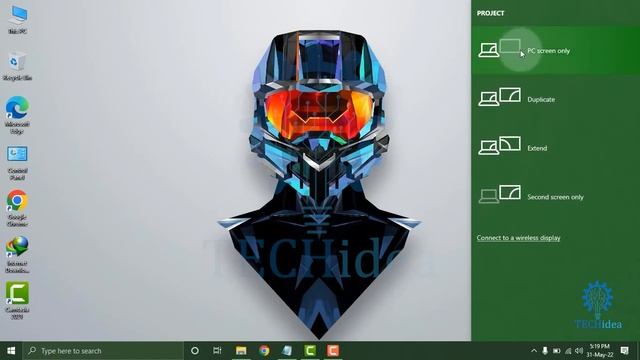The width and height of the screenshot is (640, 360).
Task: Open the taskbar clock and date
Action: (600, 351)
